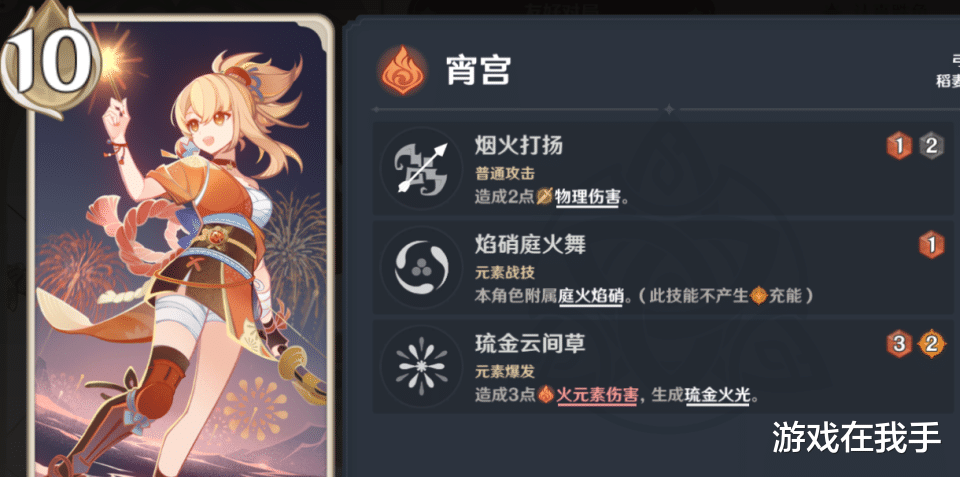This screenshot has height=477, width=960.
Task: Open the 庭火焰硝 keyword link
Action: click(x=591, y=296)
